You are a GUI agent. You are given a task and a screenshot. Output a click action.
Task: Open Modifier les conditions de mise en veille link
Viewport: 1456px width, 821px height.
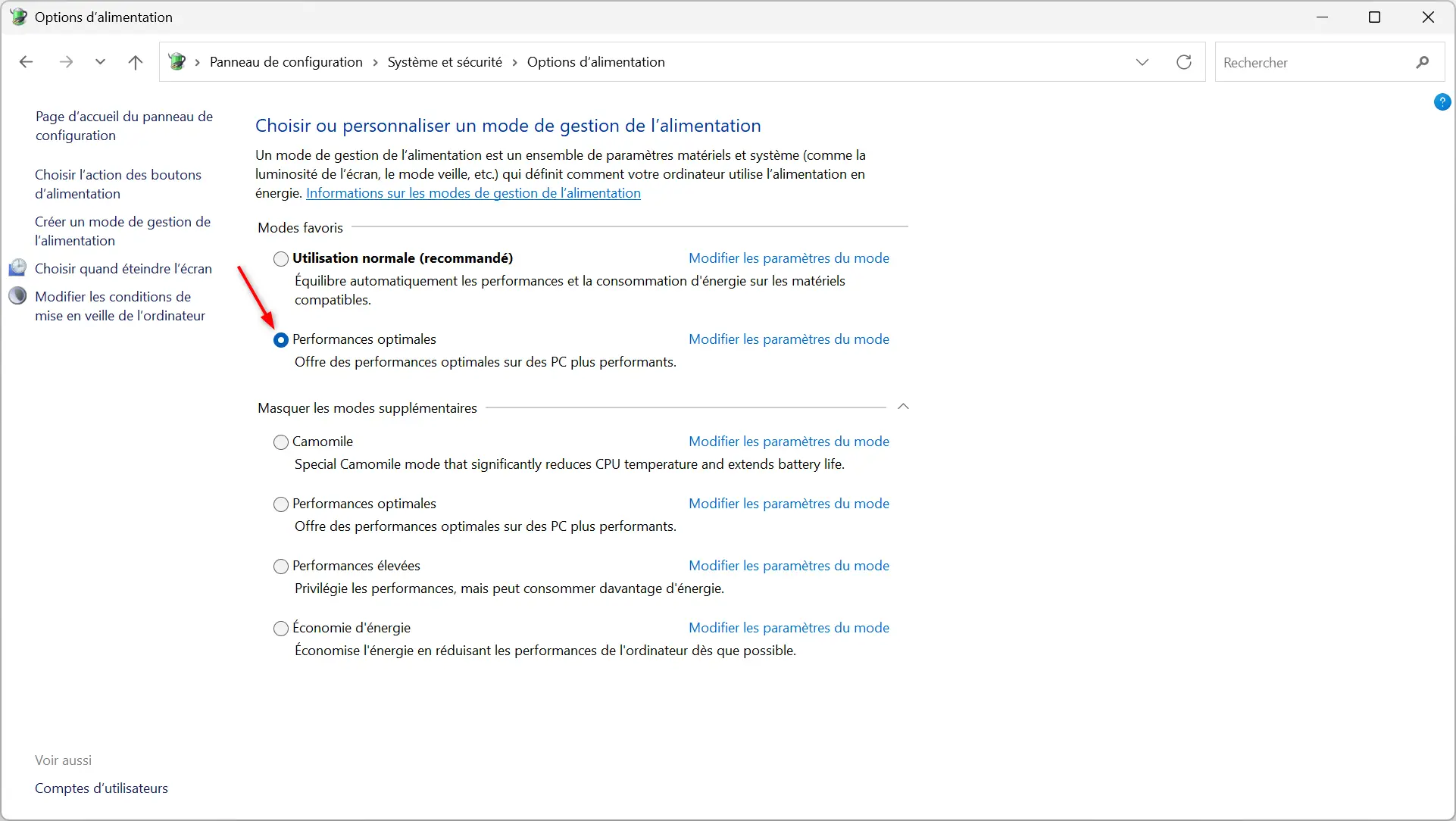(120, 306)
